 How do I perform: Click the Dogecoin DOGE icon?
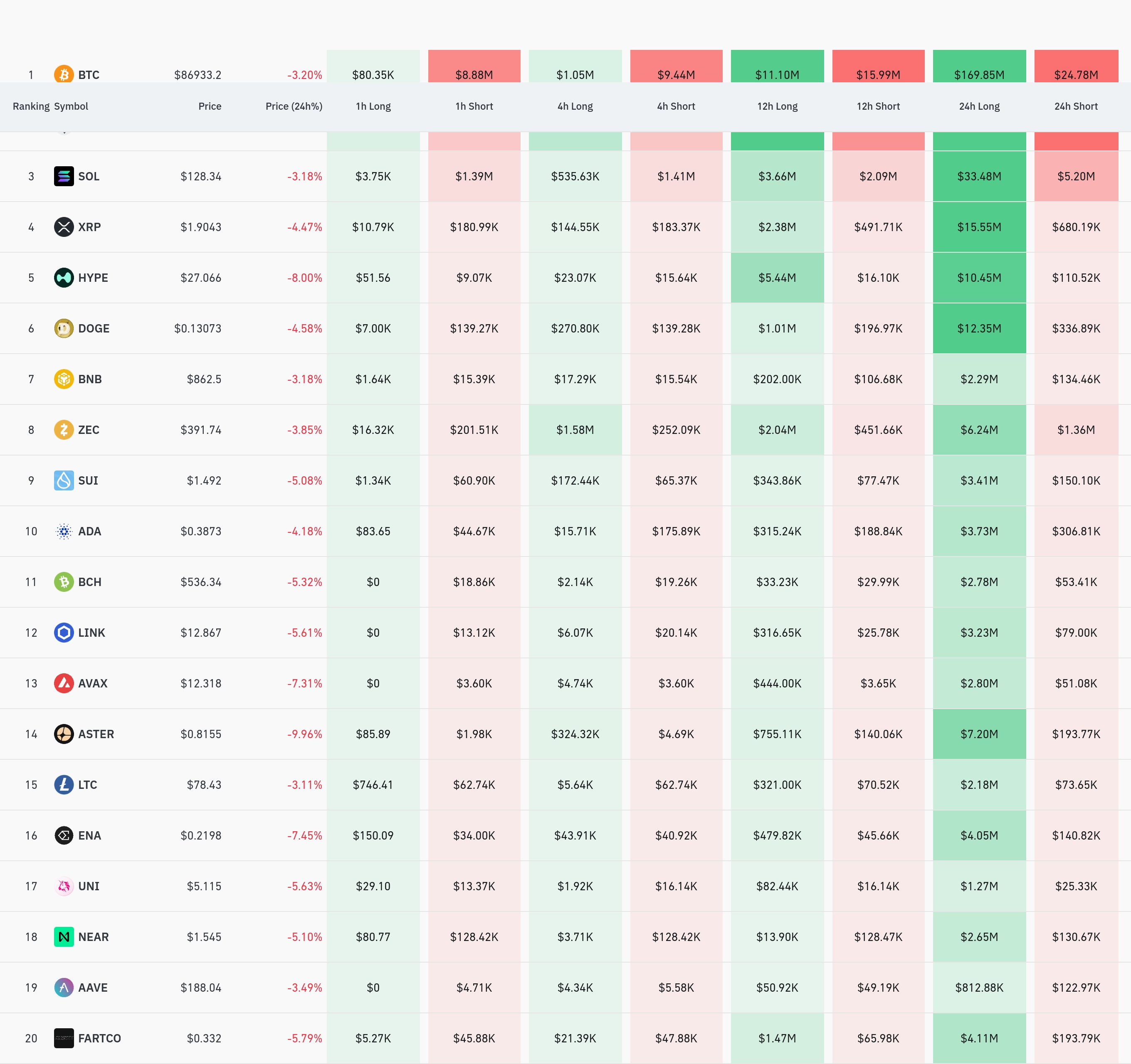[x=64, y=328]
